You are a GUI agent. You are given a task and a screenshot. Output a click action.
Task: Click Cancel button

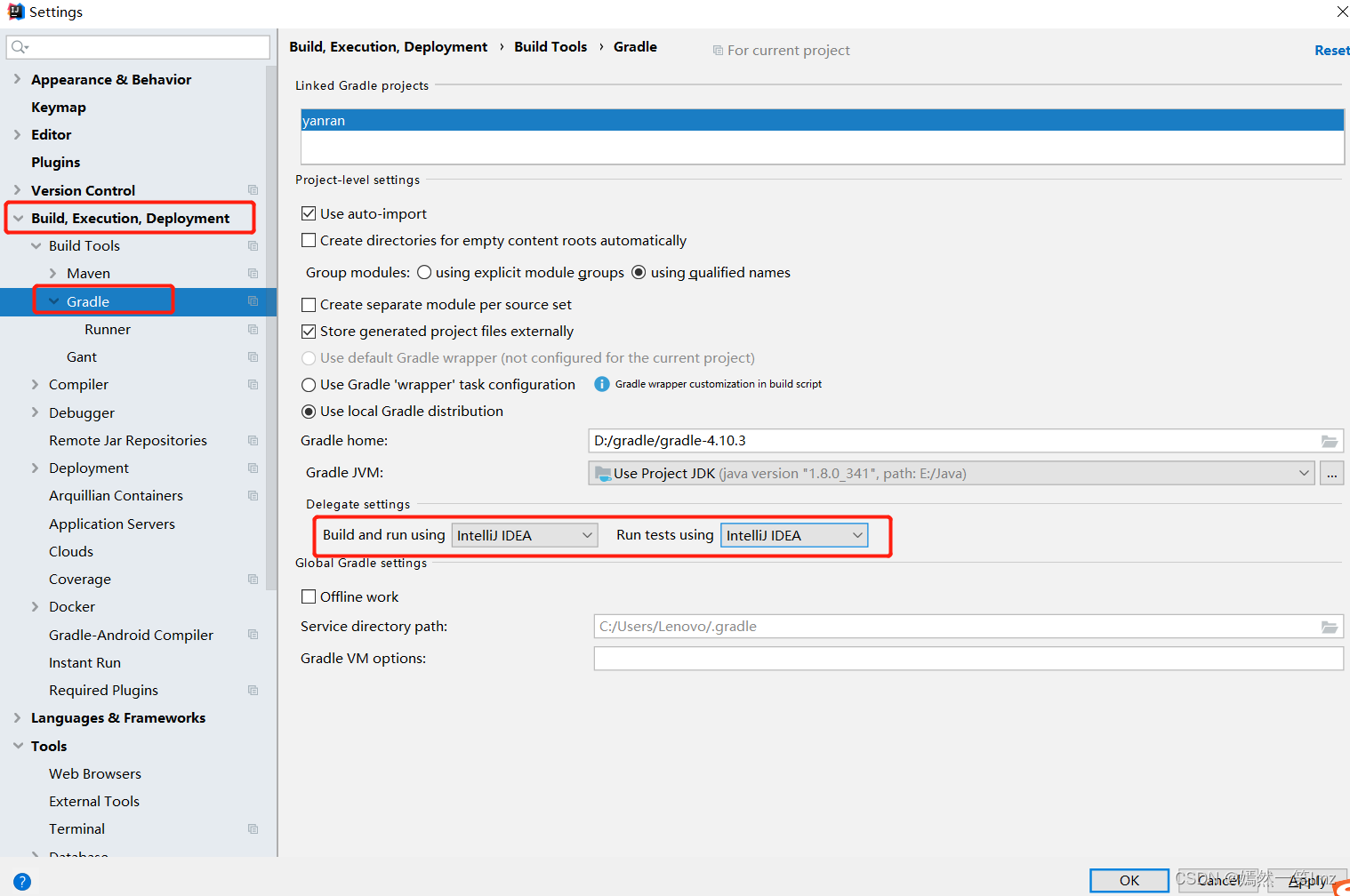click(x=1217, y=880)
